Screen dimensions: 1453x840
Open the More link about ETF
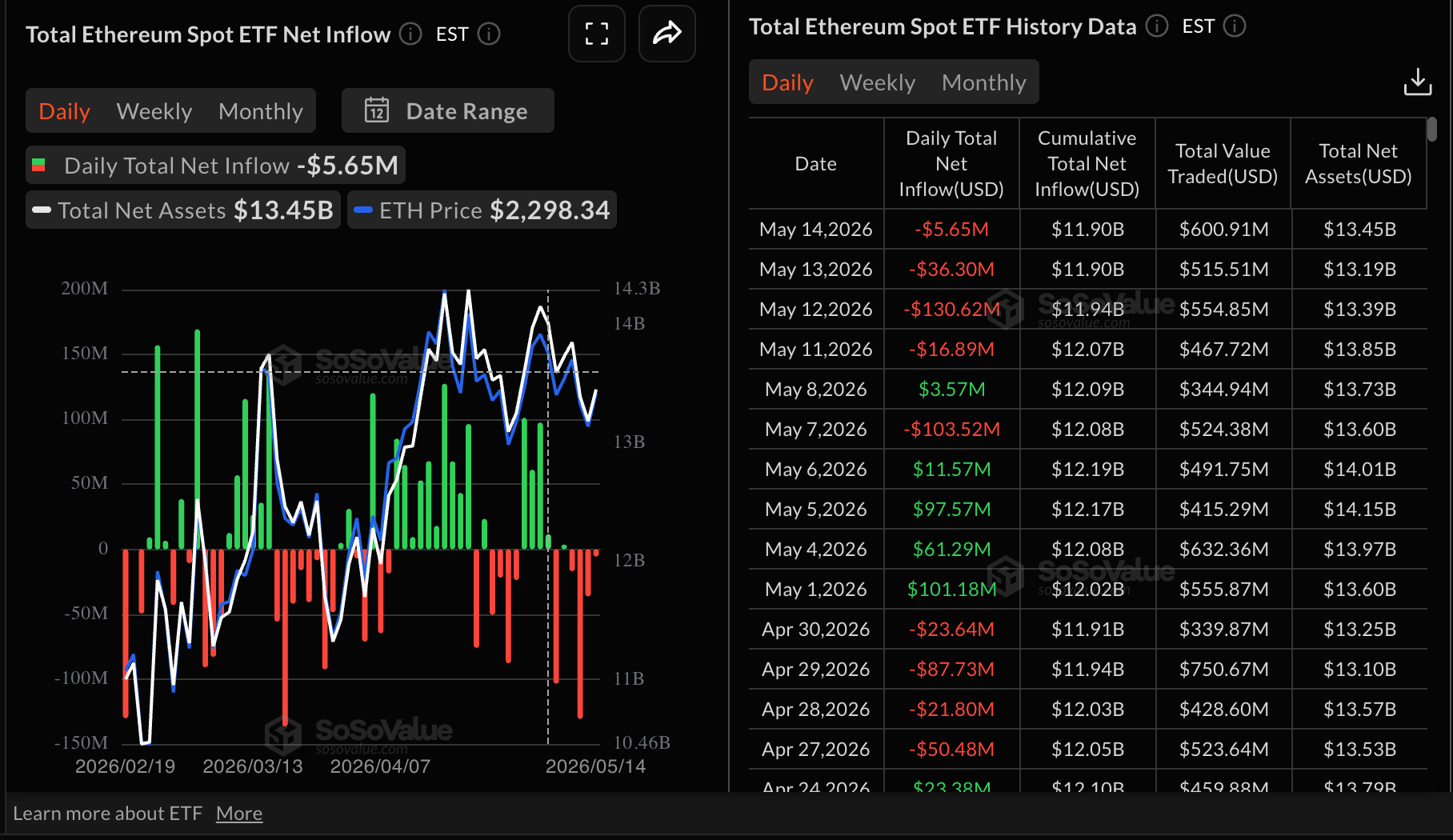[239, 814]
